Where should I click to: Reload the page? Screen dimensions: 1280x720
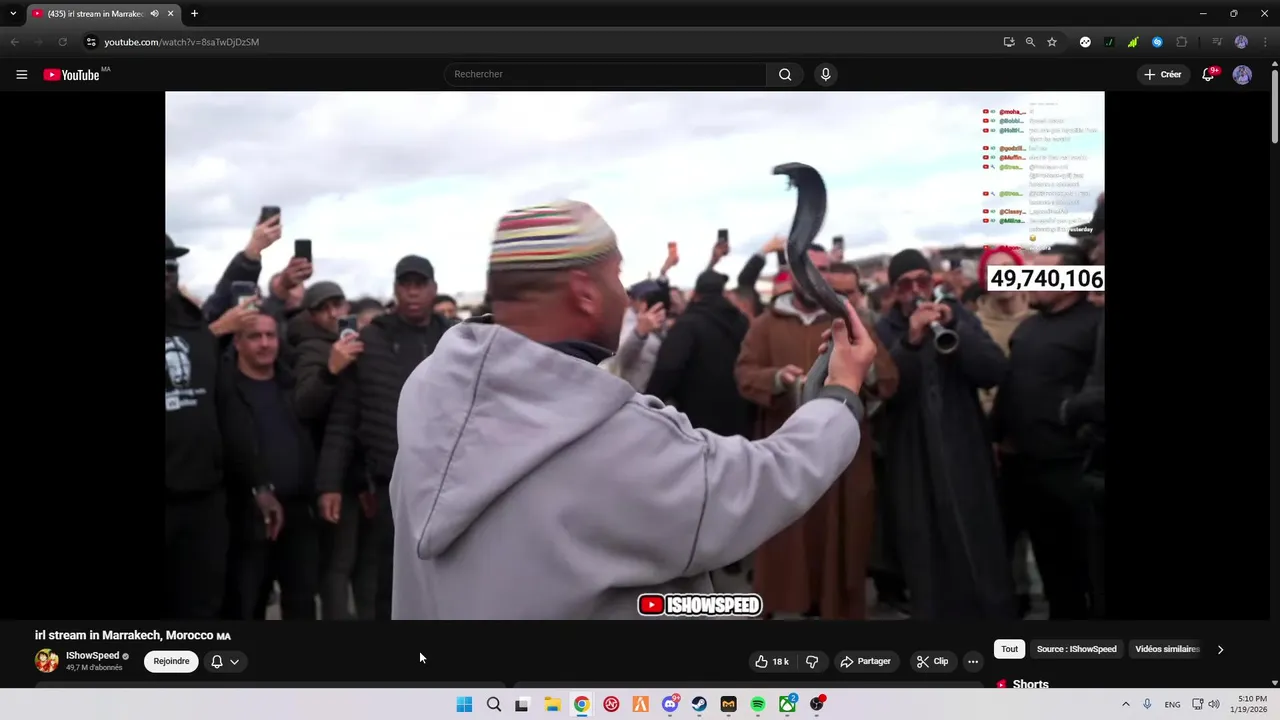[x=62, y=42]
